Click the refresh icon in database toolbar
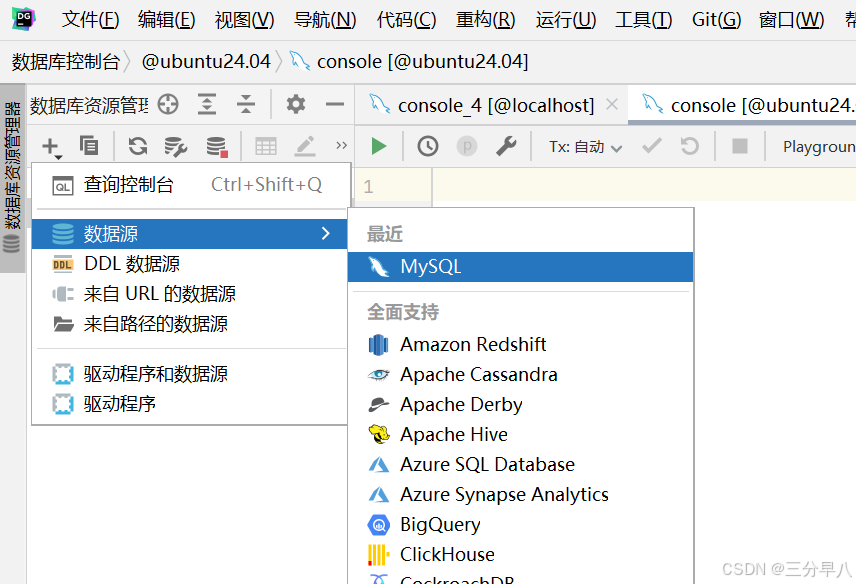This screenshot has width=856, height=584. coord(138,146)
